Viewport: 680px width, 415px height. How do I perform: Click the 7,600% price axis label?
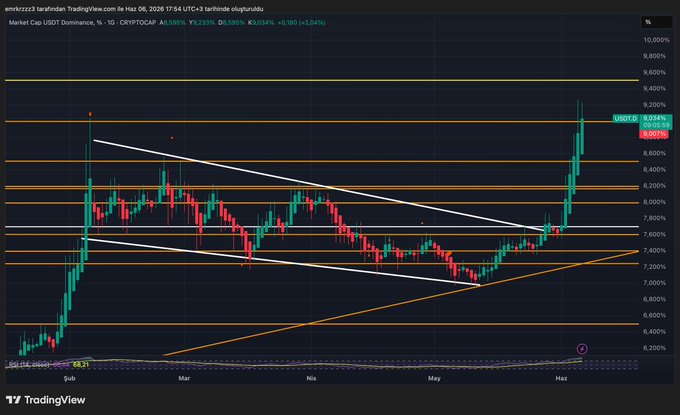654,234
